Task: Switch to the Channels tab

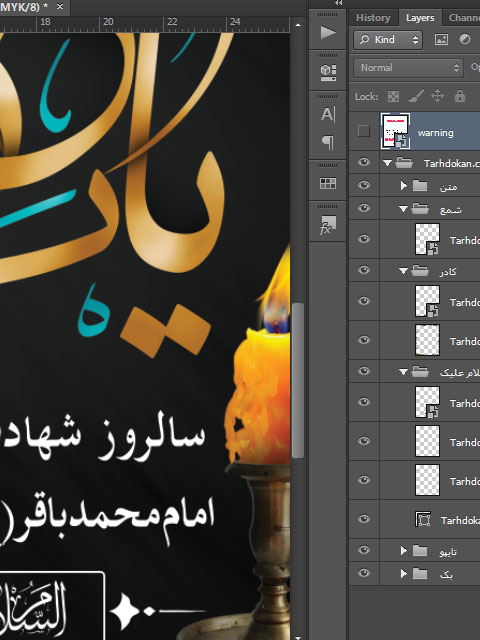Action: tap(464, 18)
